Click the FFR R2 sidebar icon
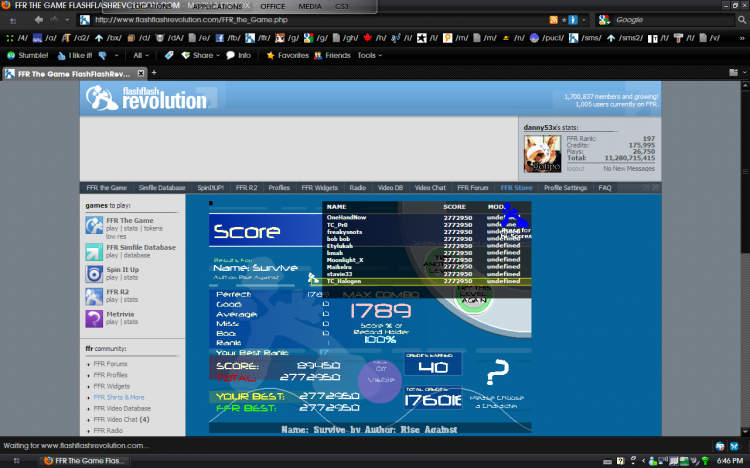Screen dimensions: 750x468 point(94,296)
